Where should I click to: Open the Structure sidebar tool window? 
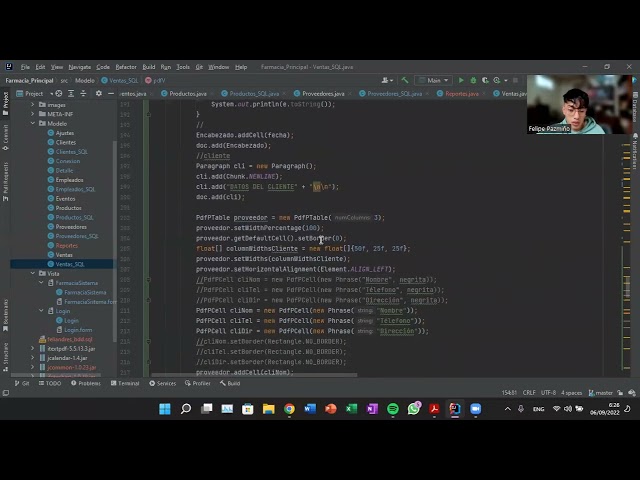tap(5, 357)
